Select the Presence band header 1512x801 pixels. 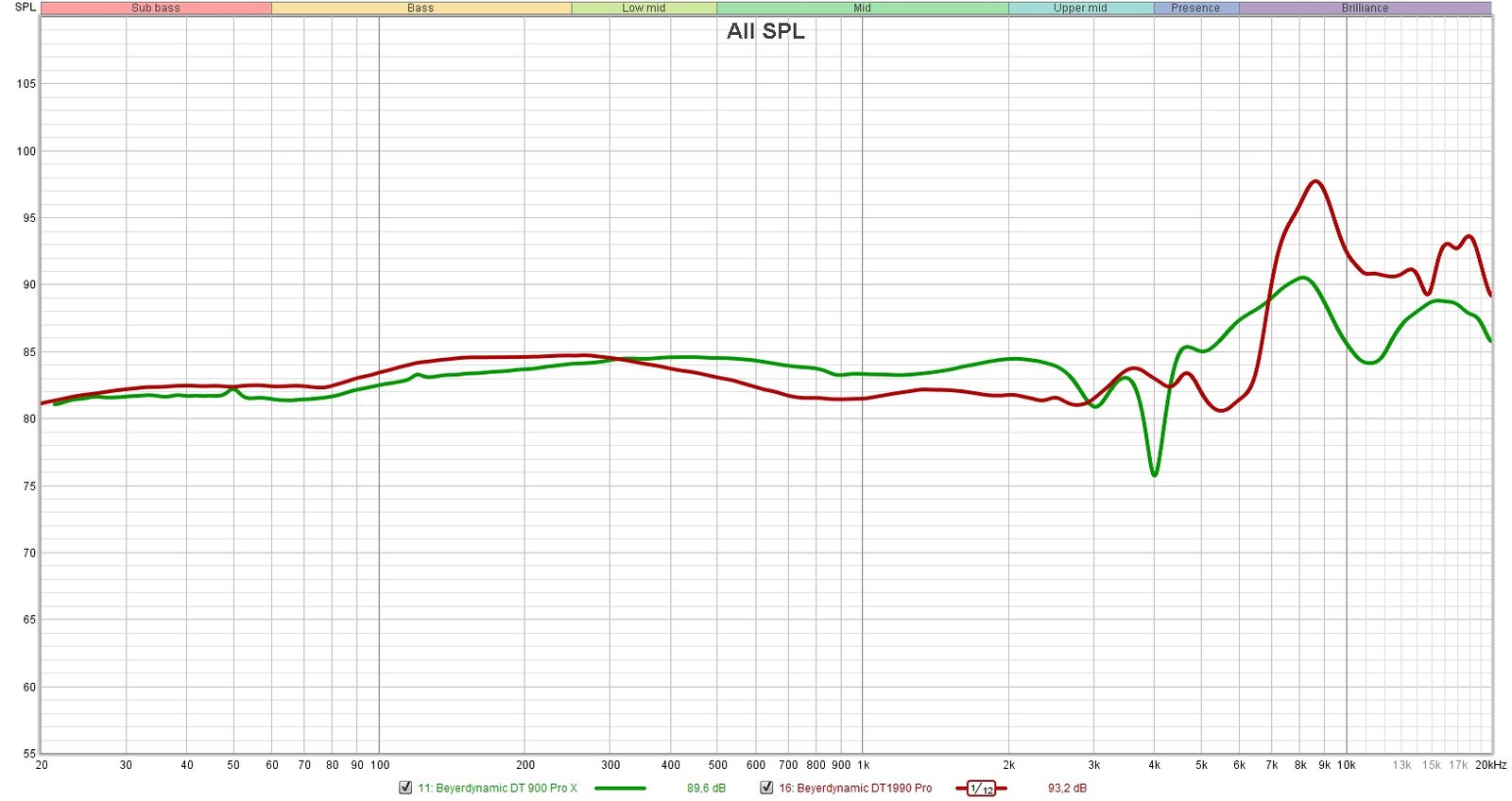click(1195, 8)
